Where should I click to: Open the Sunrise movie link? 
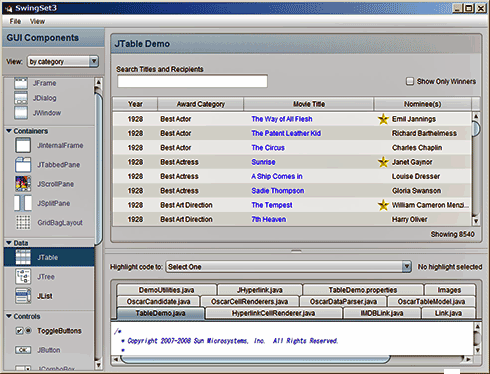tap(263, 162)
